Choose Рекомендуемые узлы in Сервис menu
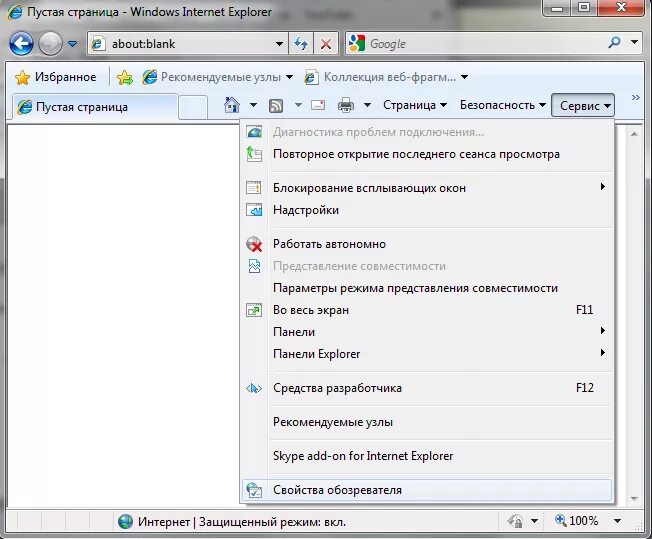Image resolution: width=652 pixels, height=539 pixels. click(x=426, y=422)
